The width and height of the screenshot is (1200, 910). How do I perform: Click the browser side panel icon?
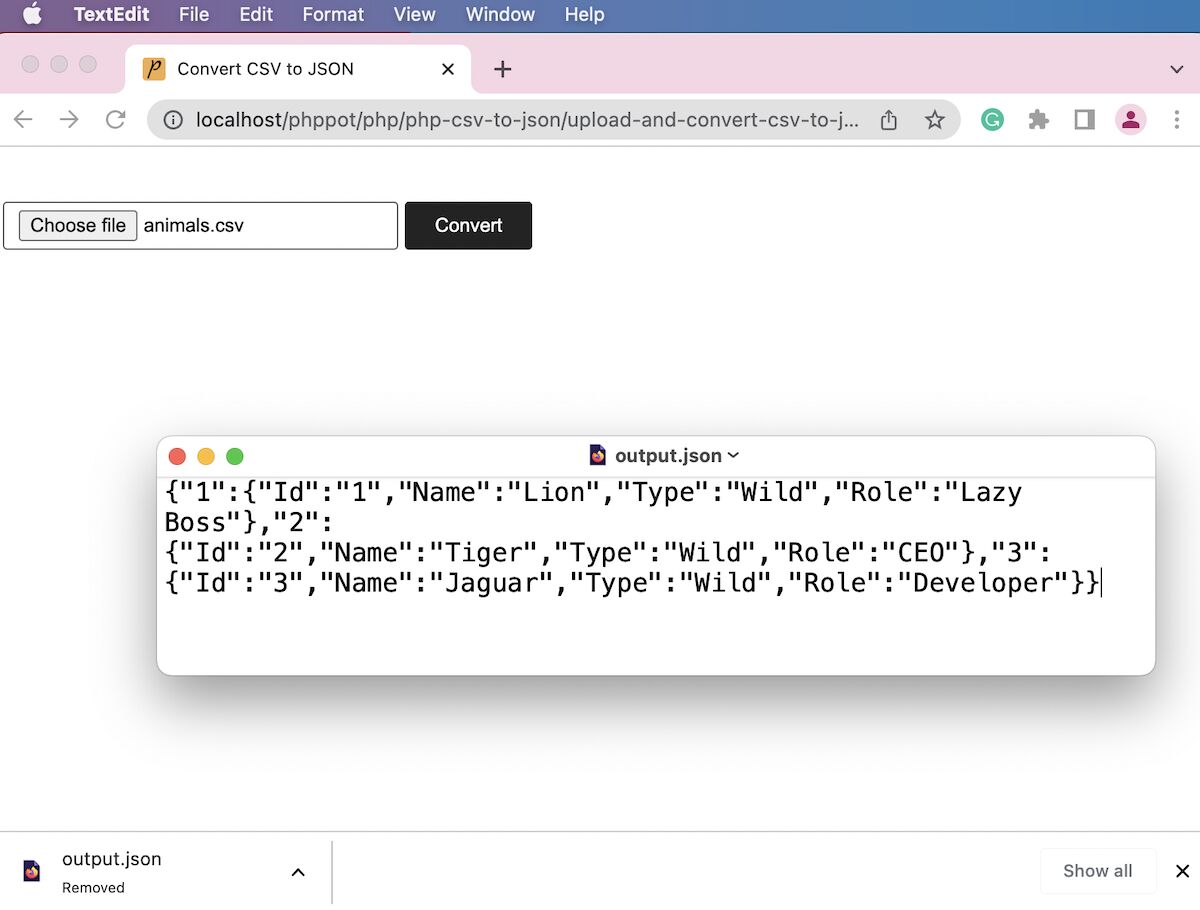(1084, 119)
